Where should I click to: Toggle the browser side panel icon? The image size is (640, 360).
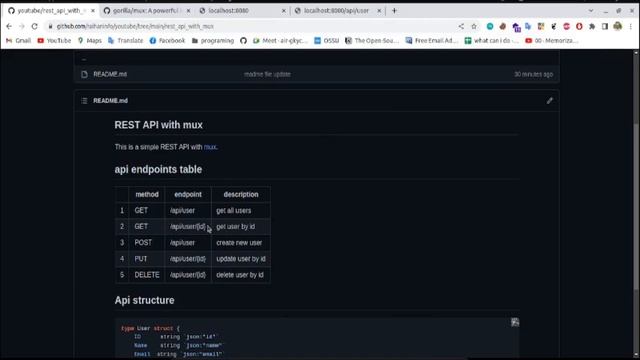(x=605, y=26)
